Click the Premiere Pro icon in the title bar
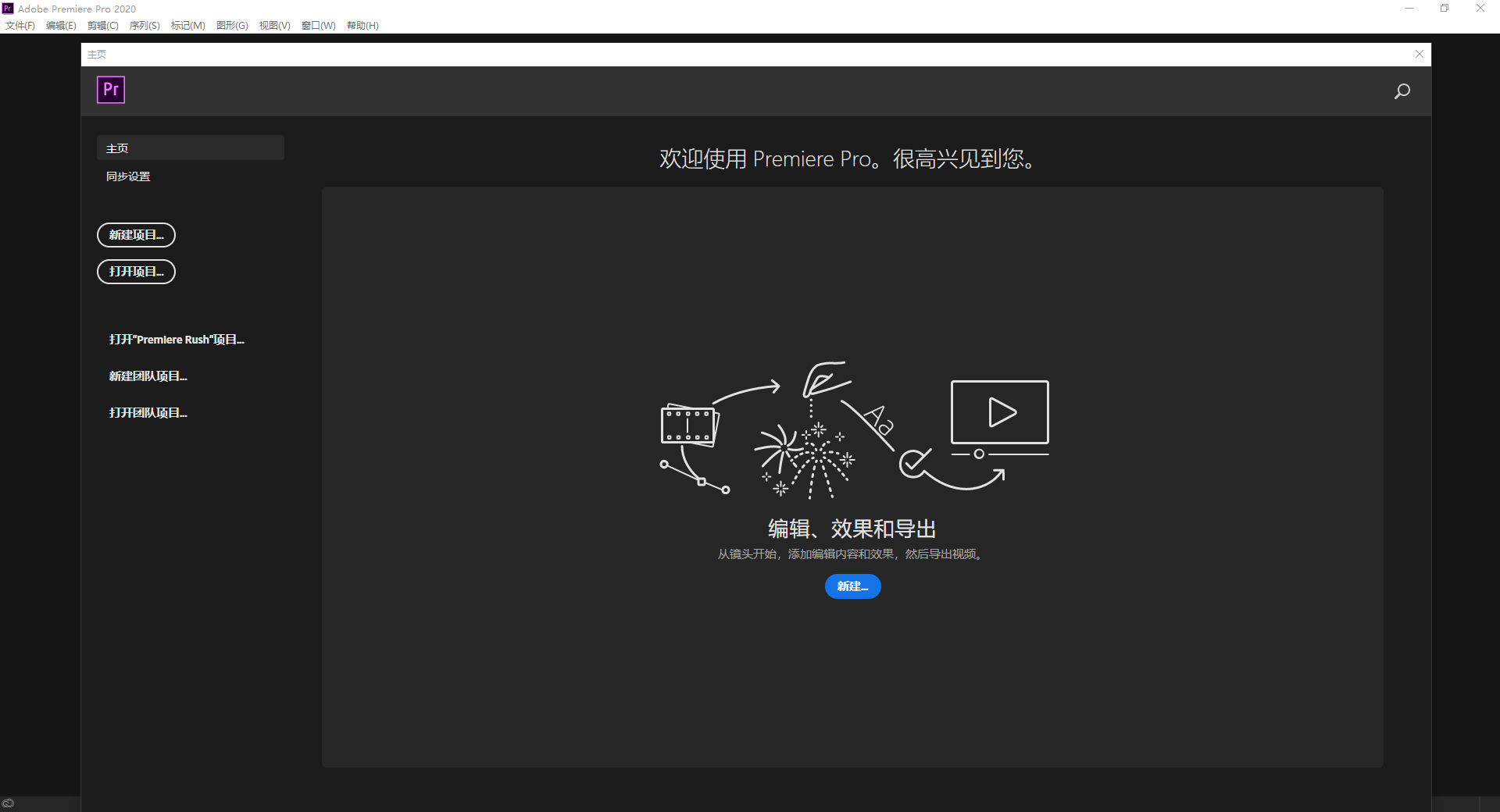Screen dimensions: 1500x812 (x=7, y=8)
